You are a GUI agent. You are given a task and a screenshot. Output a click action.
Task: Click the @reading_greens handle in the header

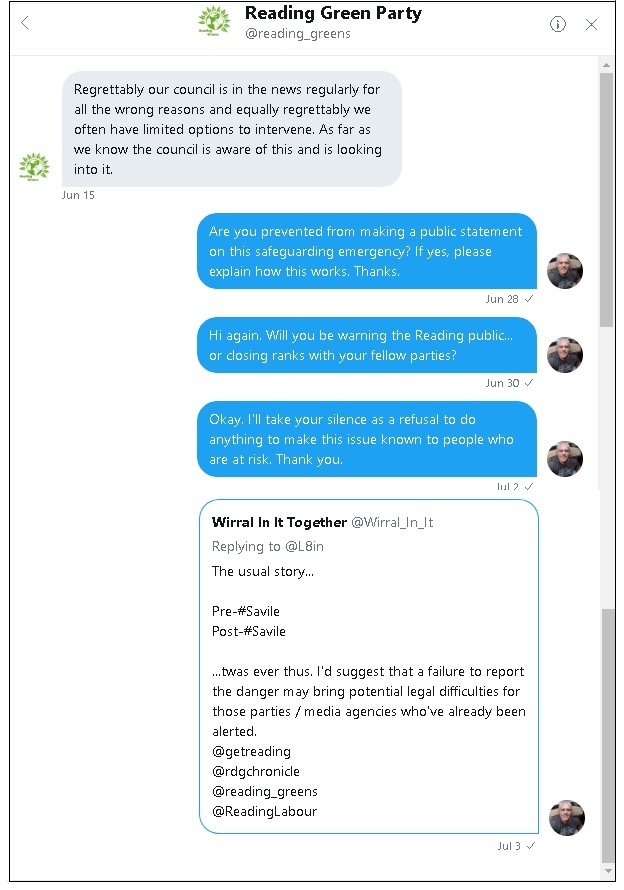point(299,33)
